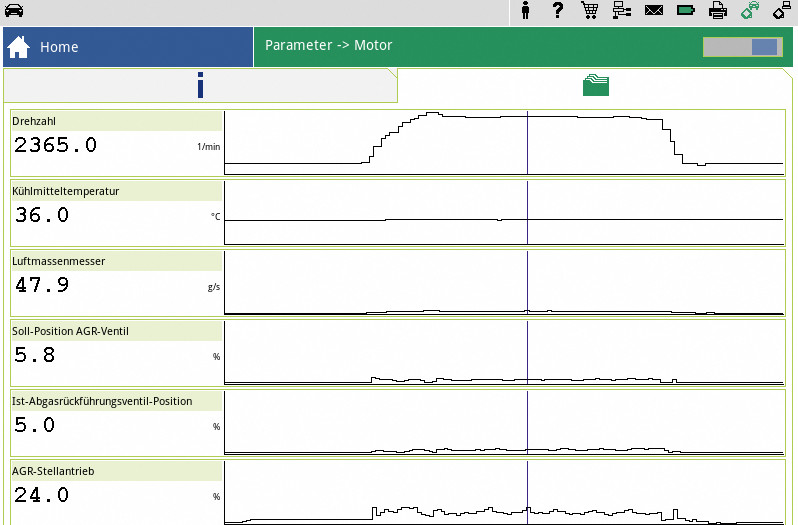The width and height of the screenshot is (798, 525).
Task: Open messages with the envelope icon
Action: [x=653, y=11]
